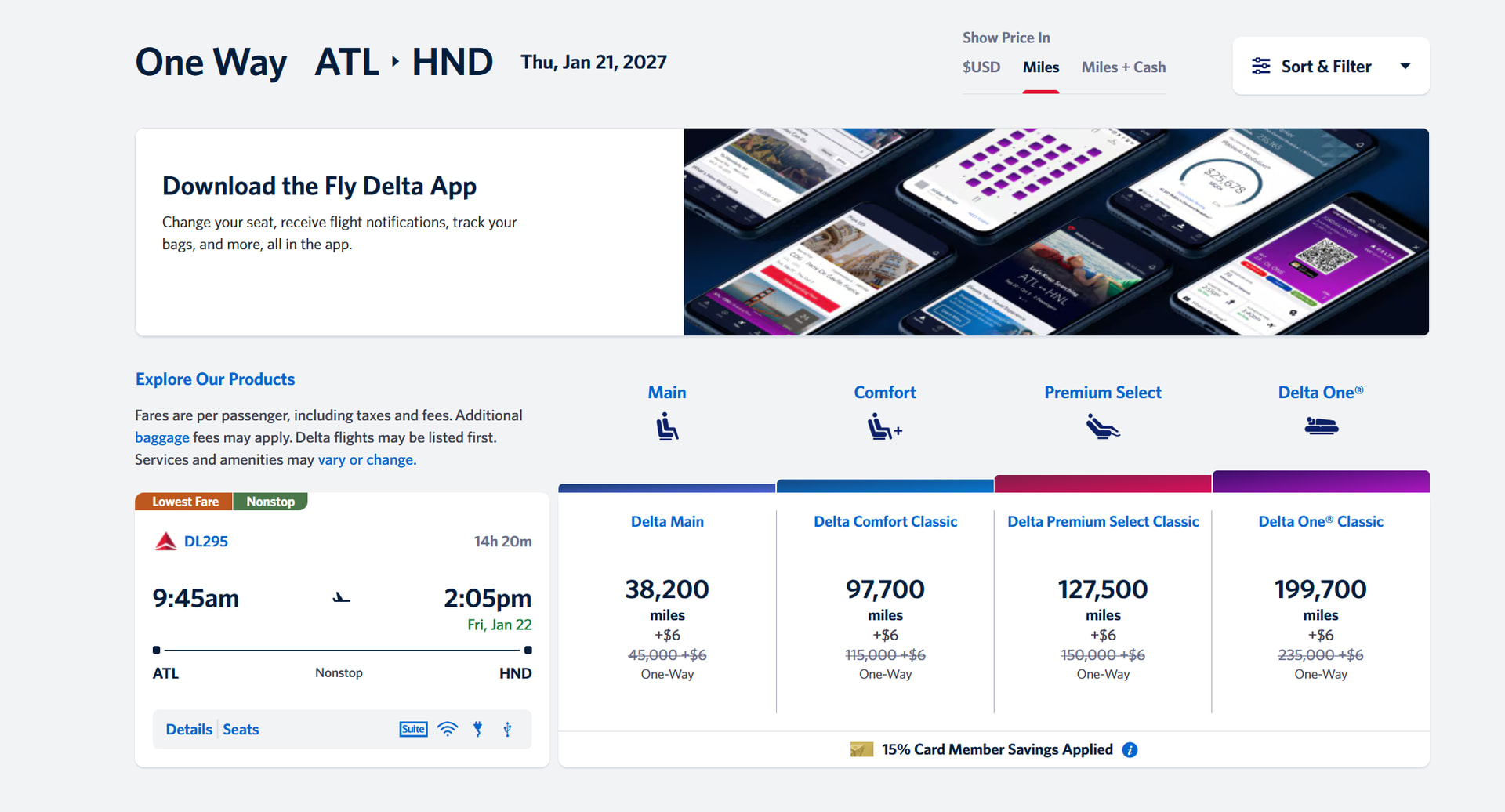Click the power outlet amenity icon
Screen dimensions: 1505x812
pos(478,729)
